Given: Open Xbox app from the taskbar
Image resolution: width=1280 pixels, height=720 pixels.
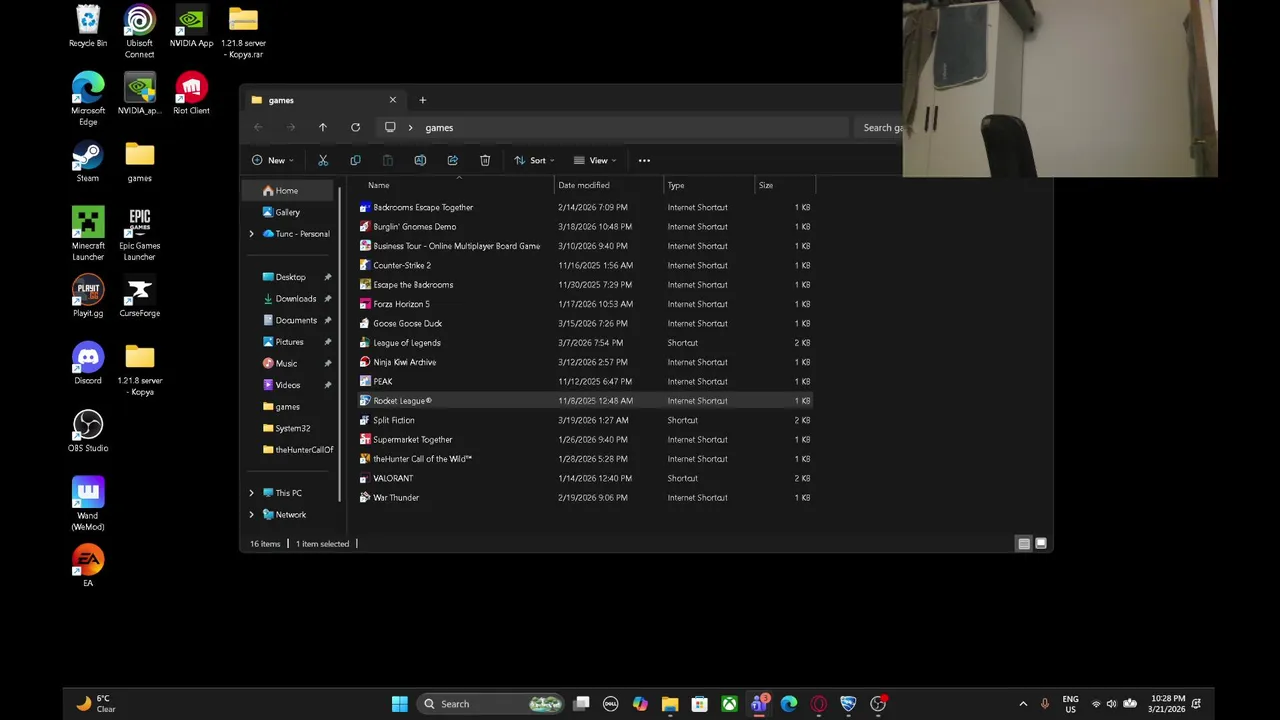Looking at the screenshot, I should pyautogui.click(x=730, y=704).
